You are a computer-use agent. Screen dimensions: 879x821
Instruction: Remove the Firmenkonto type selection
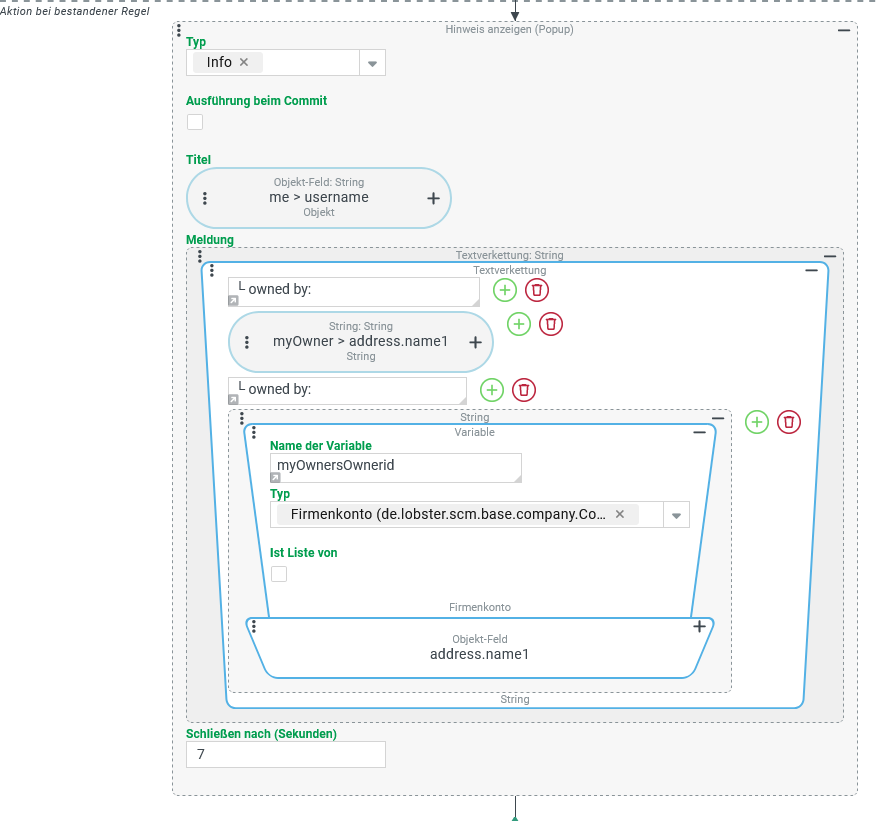619,514
